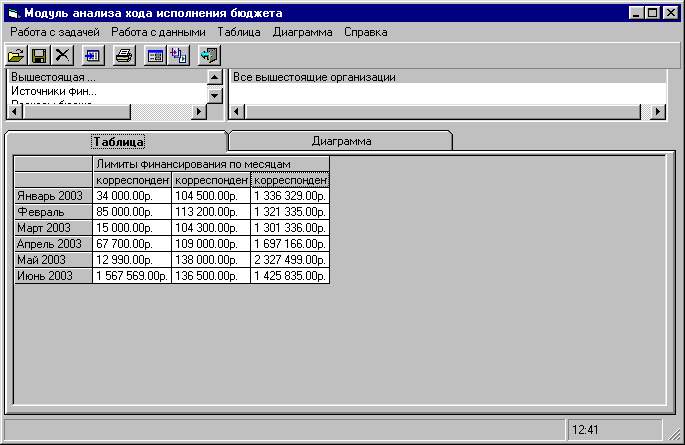Screen dimensions: 685x445
Task: Click right list horizontal scroll right arrow
Action: 657,112
